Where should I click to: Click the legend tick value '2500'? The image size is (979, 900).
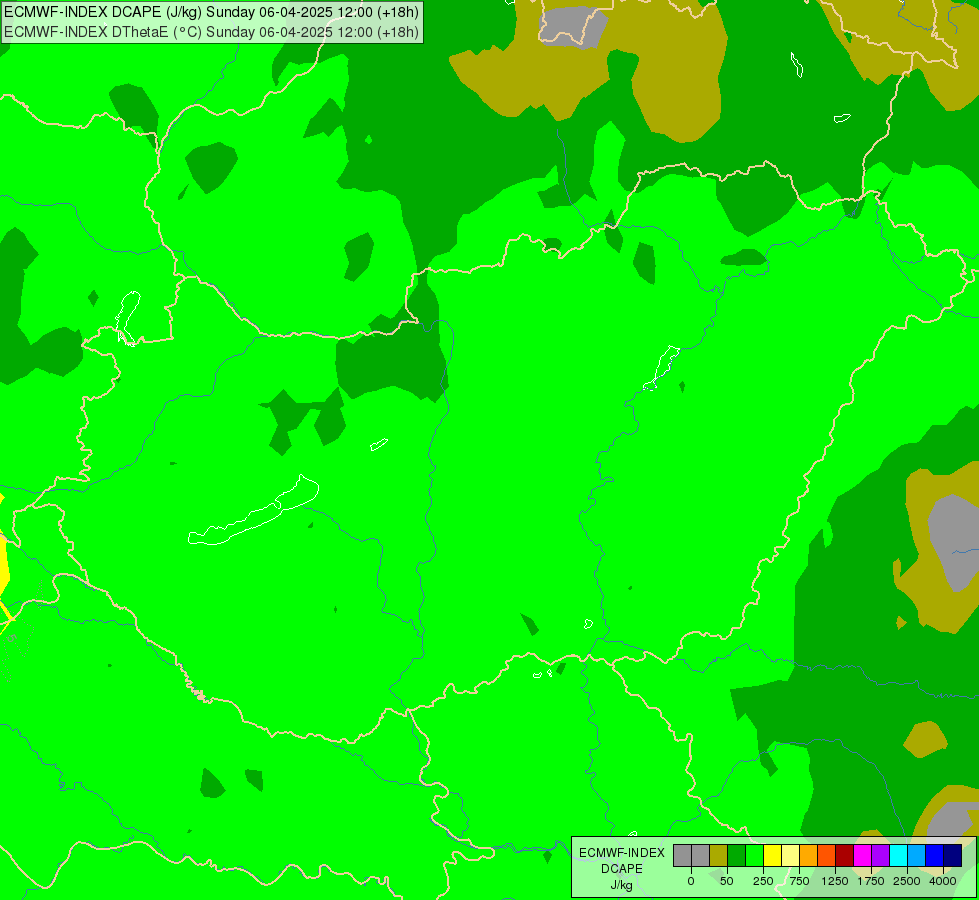point(907,881)
